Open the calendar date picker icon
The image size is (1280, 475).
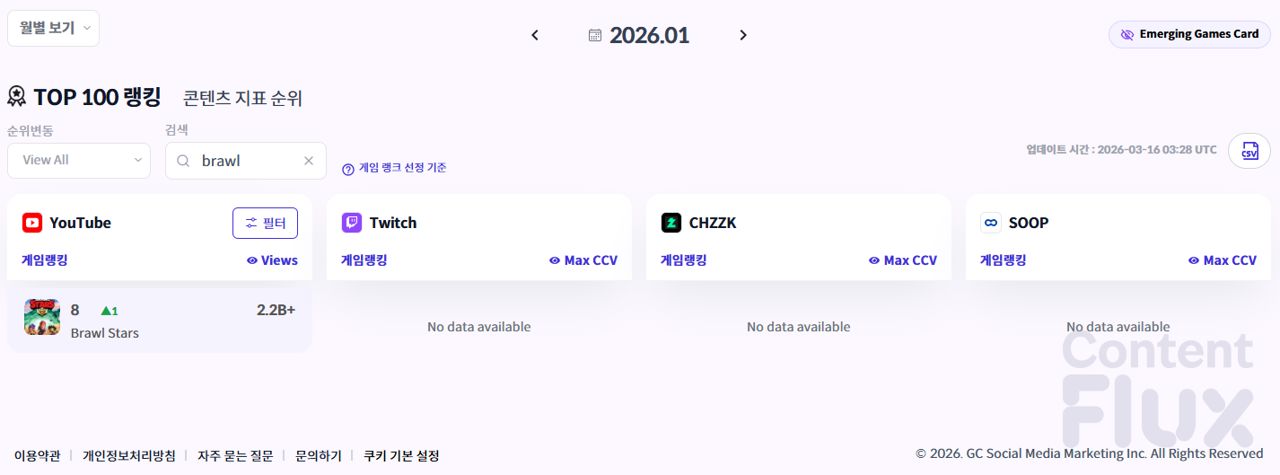pyautogui.click(x=595, y=36)
